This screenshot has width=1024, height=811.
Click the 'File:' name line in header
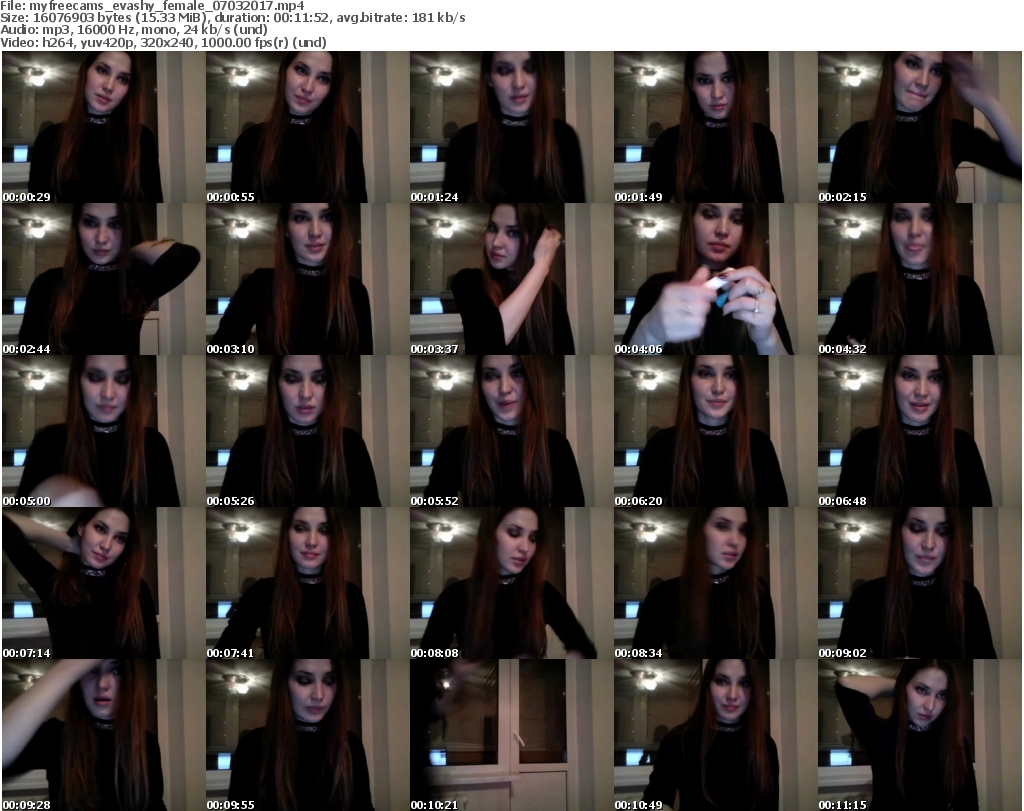point(152,6)
